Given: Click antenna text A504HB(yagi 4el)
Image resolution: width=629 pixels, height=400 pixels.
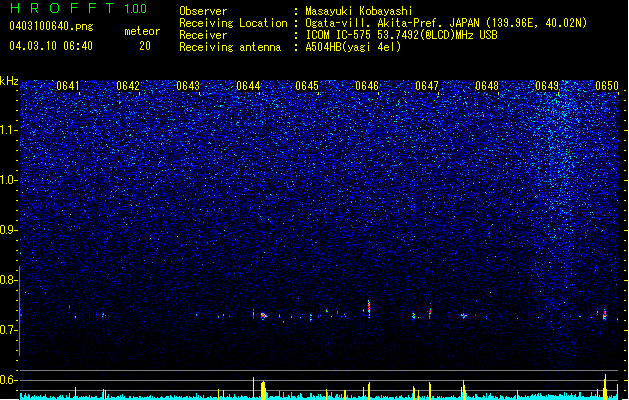Looking at the screenshot, I should coord(353,47).
